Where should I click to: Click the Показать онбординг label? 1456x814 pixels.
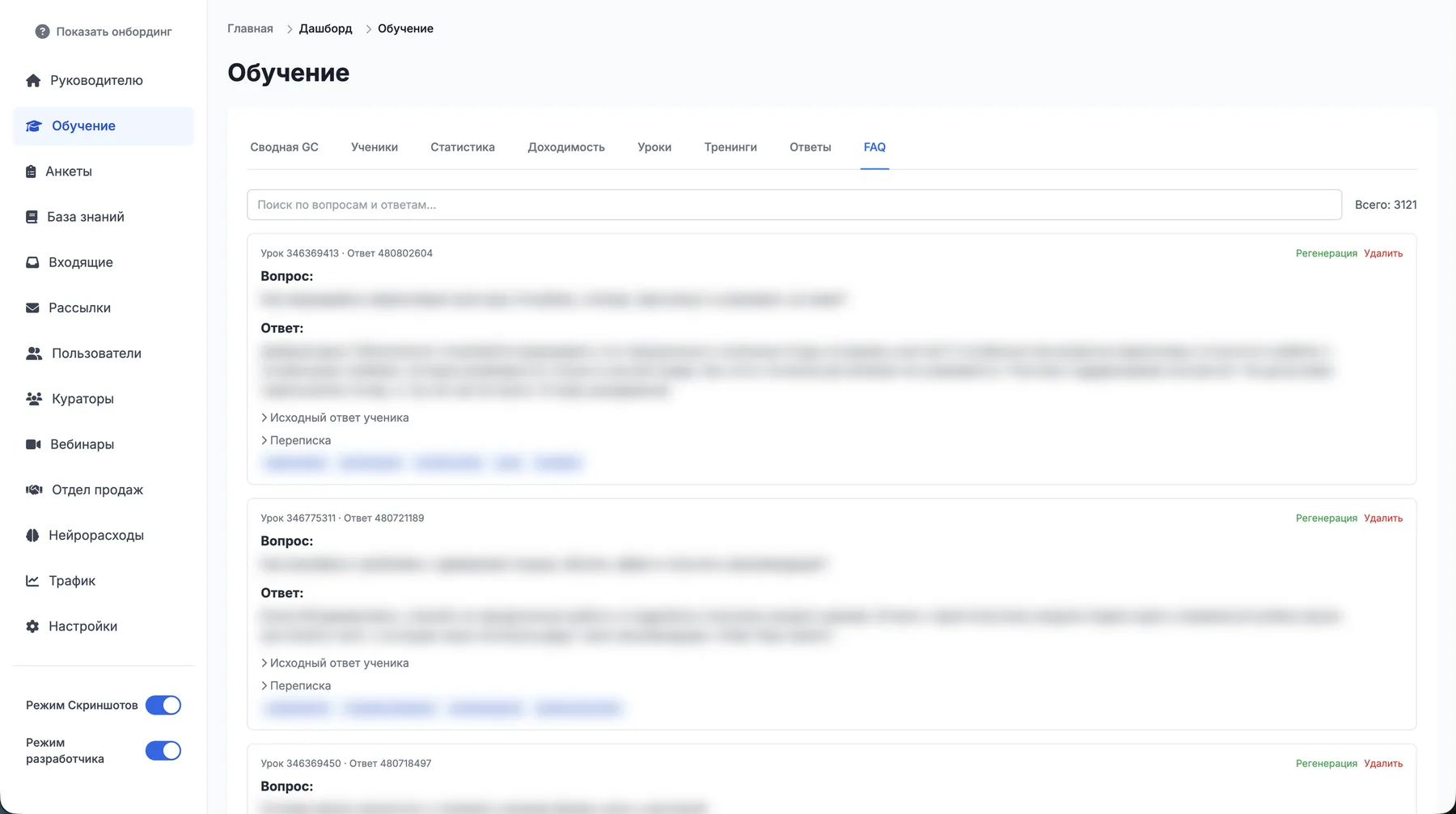point(114,32)
